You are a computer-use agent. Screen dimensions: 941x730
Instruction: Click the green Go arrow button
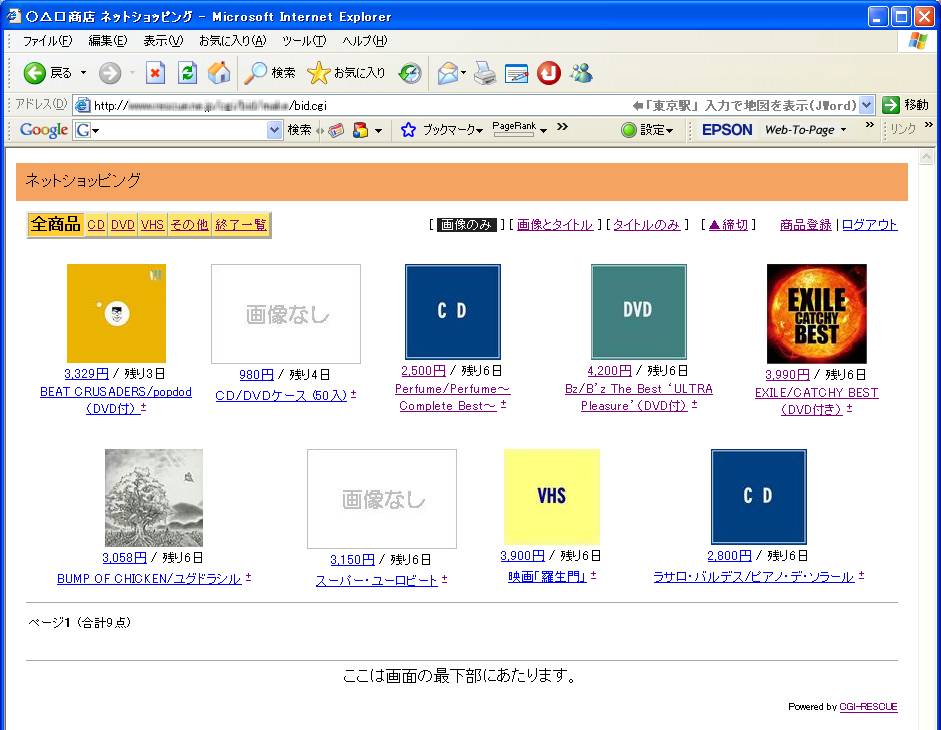891,105
